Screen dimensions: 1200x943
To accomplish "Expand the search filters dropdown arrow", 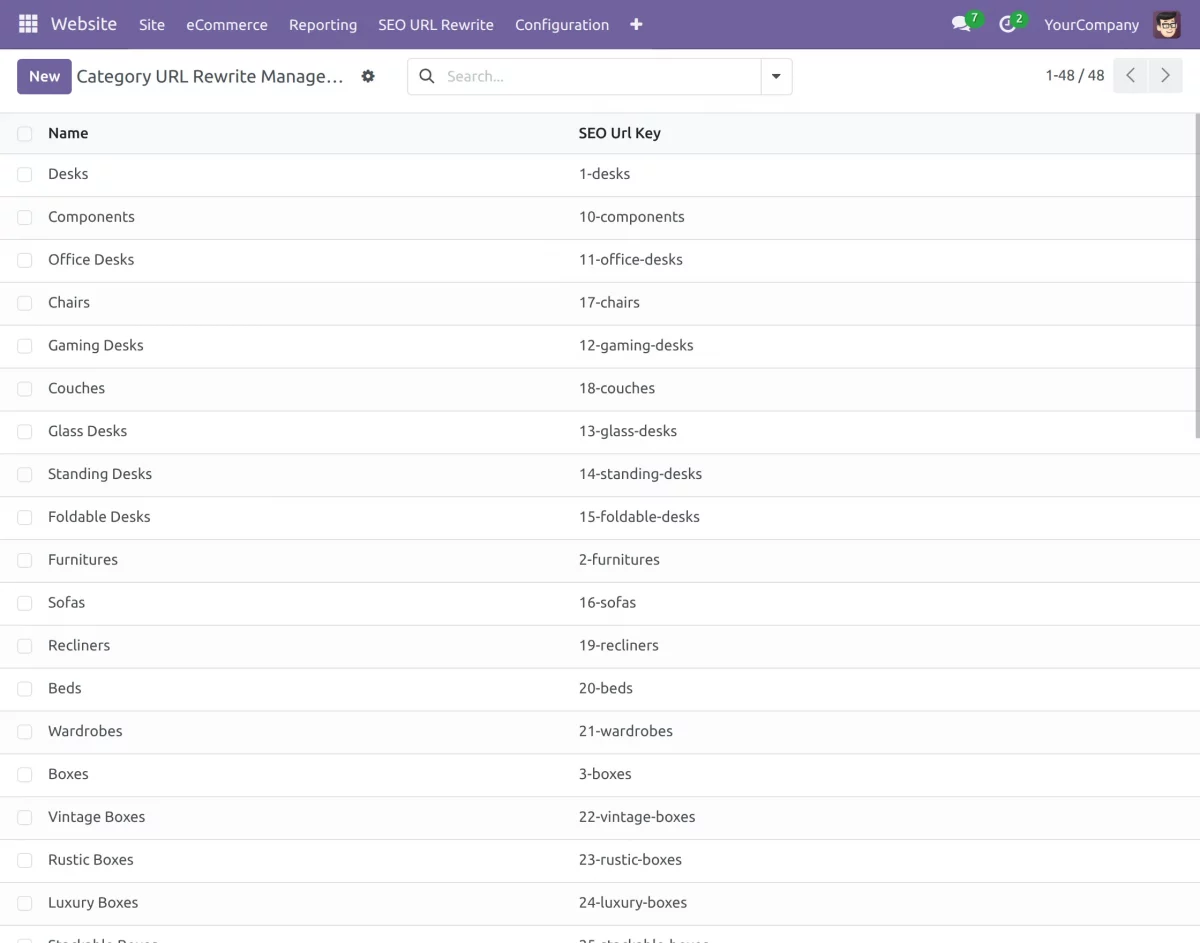I will point(776,76).
